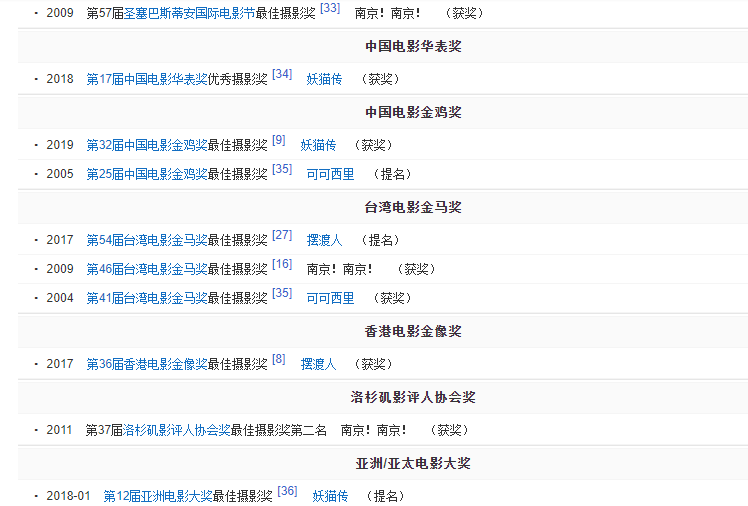Open 妖猫传 link in the 2018 华表奖 row
Image resolution: width=748 pixels, height=506 pixels.
click(x=324, y=79)
